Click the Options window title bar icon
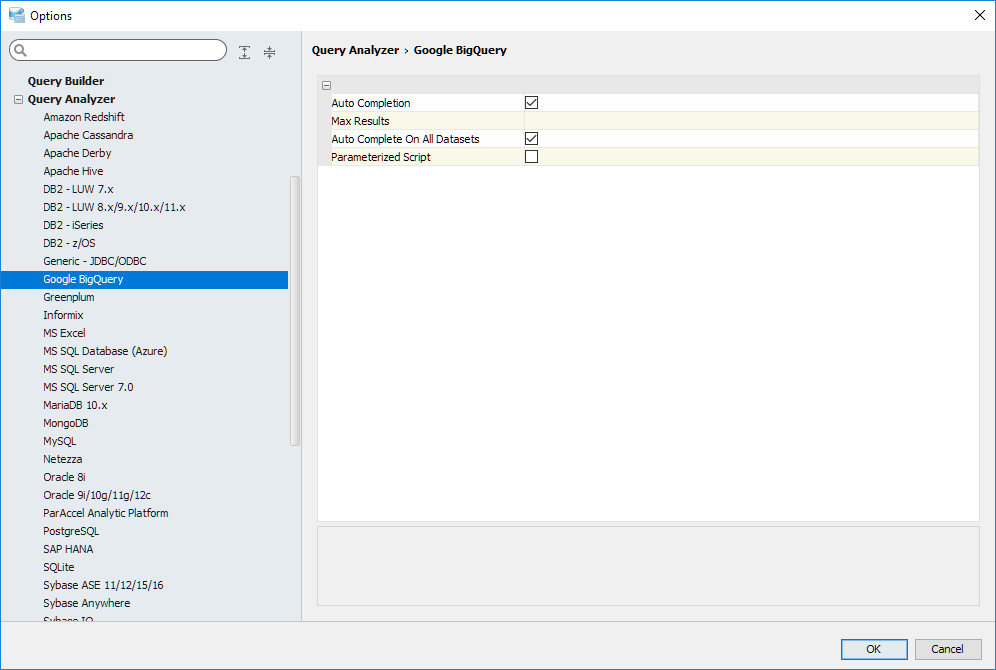The height and width of the screenshot is (670, 996). coord(16,15)
